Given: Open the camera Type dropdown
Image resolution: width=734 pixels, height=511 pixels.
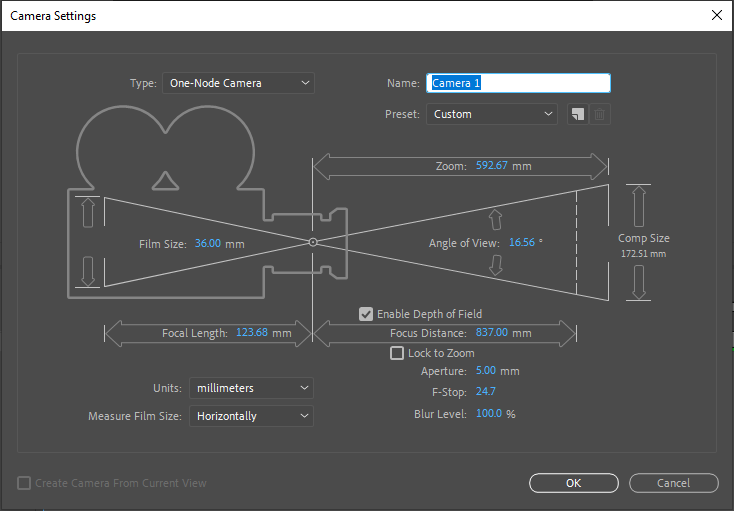Looking at the screenshot, I should point(238,83).
